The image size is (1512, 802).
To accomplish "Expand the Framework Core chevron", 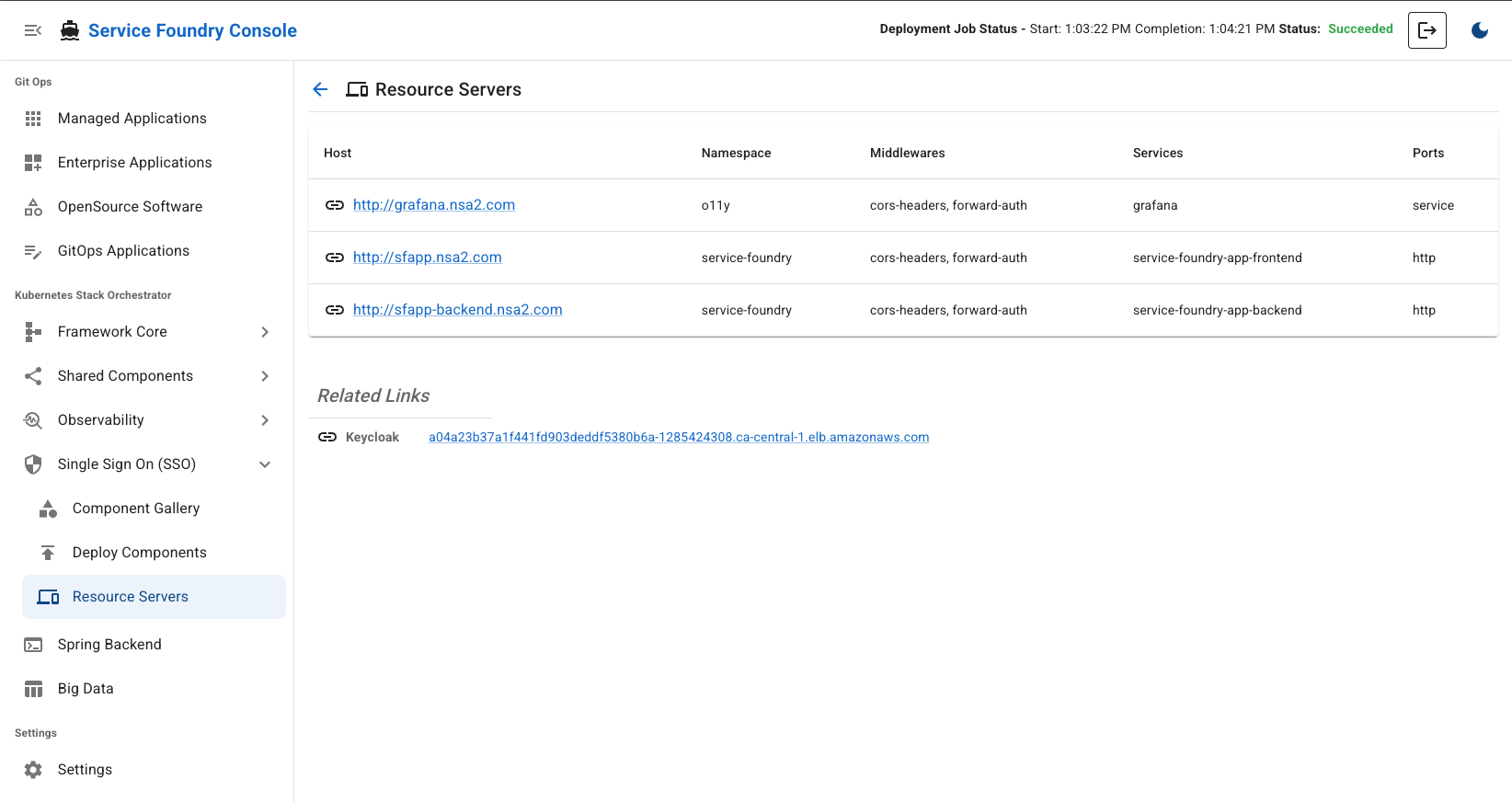I will 265,332.
